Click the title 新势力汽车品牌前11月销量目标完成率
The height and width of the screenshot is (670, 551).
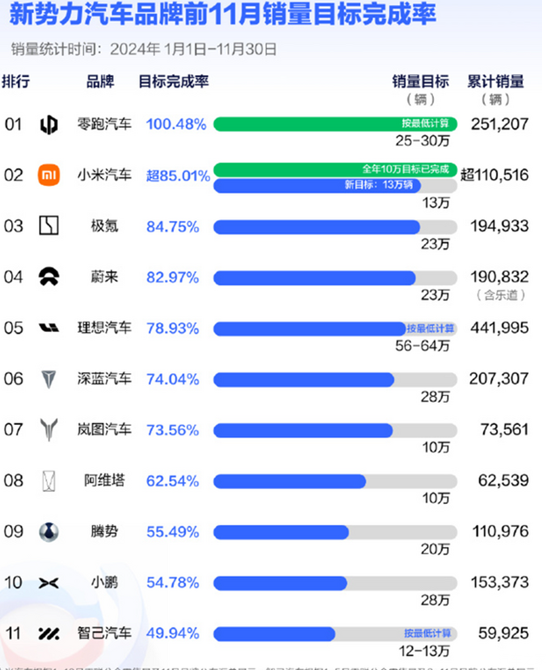(223, 14)
